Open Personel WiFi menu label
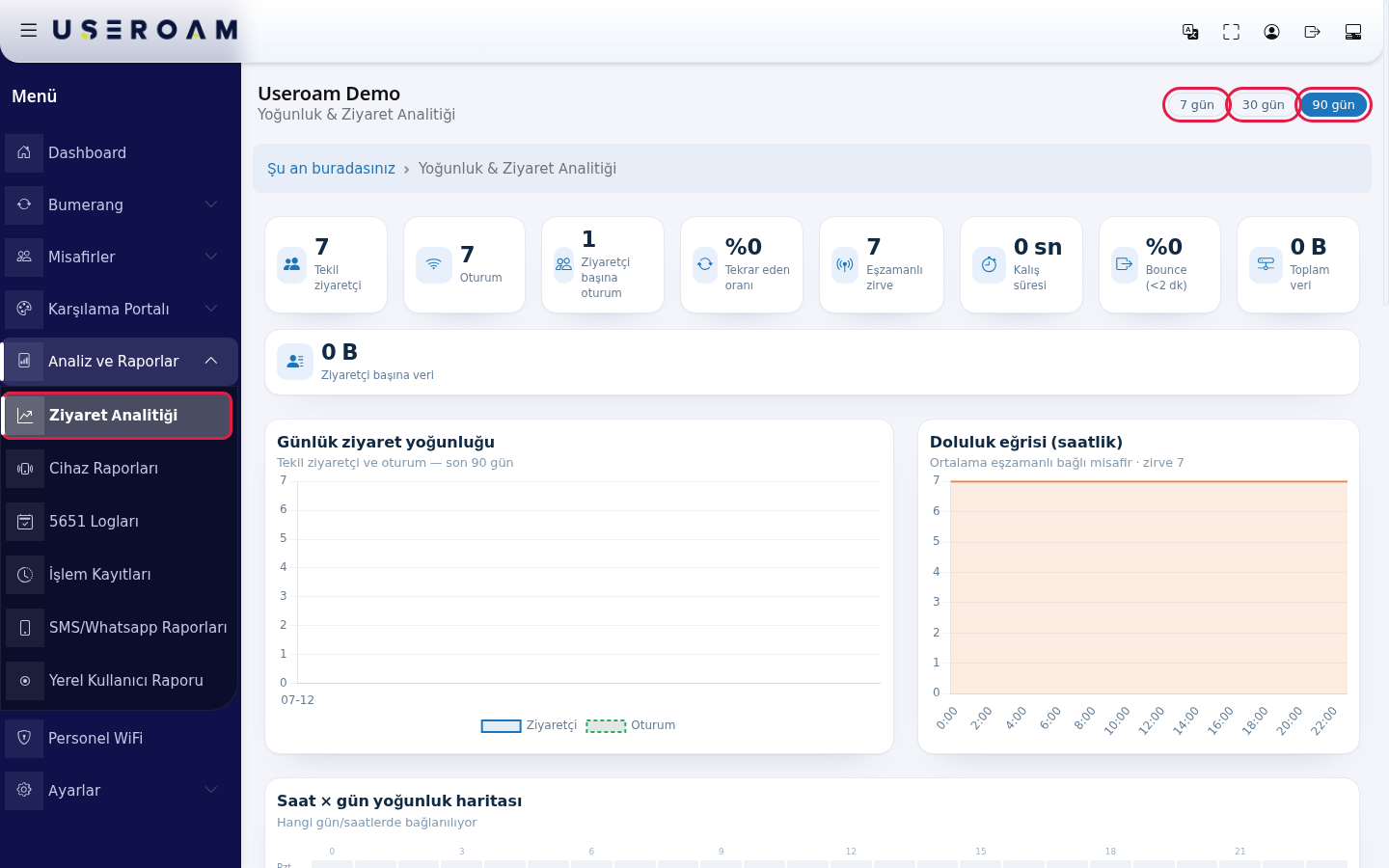This screenshot has height=868, width=1389. [95, 739]
